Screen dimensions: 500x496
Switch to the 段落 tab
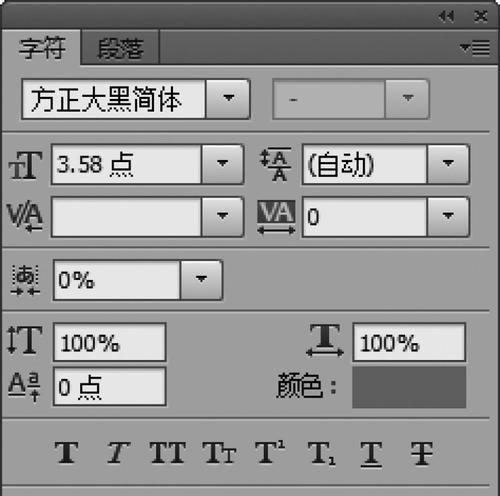tap(120, 48)
